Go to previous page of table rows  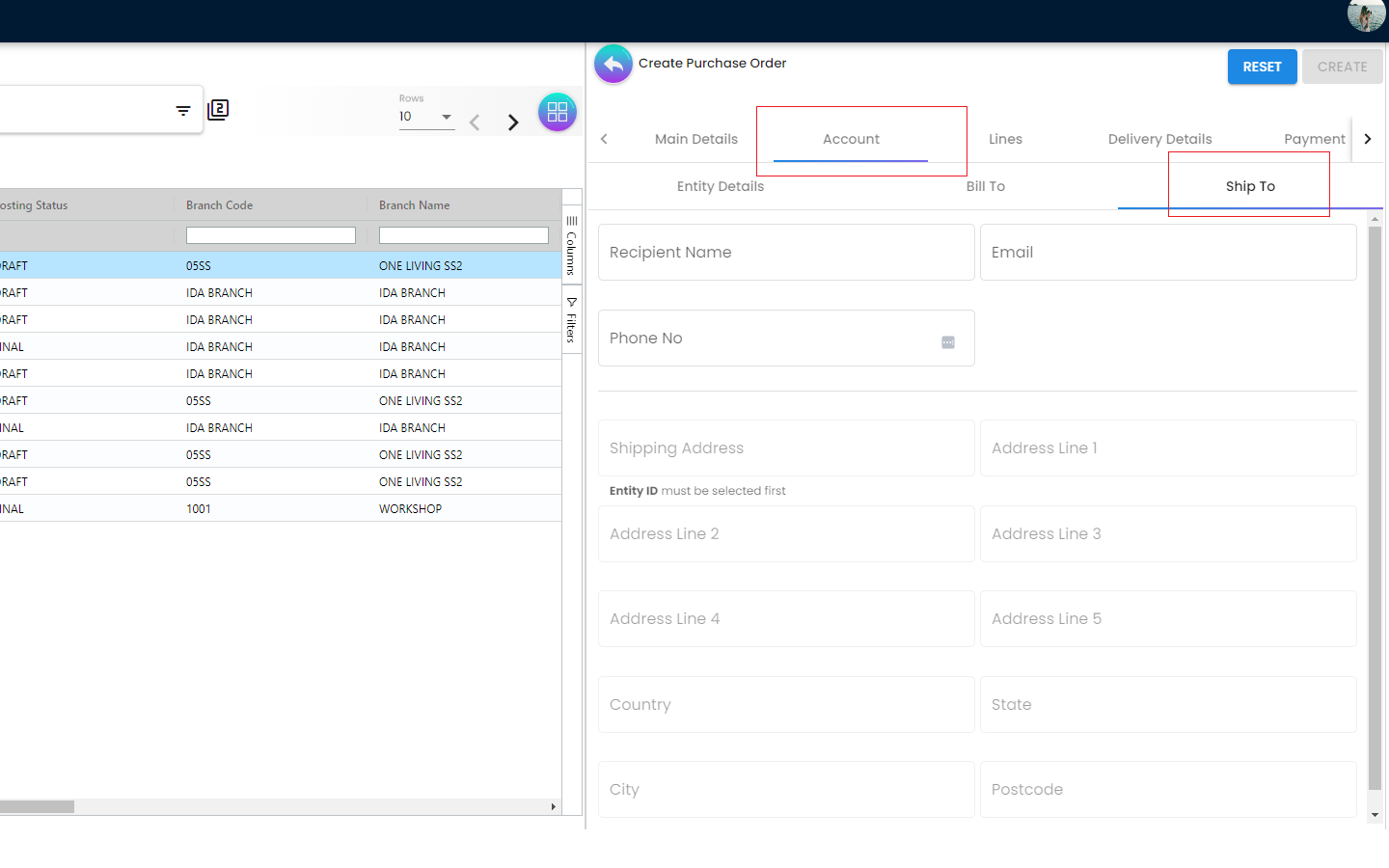[475, 122]
